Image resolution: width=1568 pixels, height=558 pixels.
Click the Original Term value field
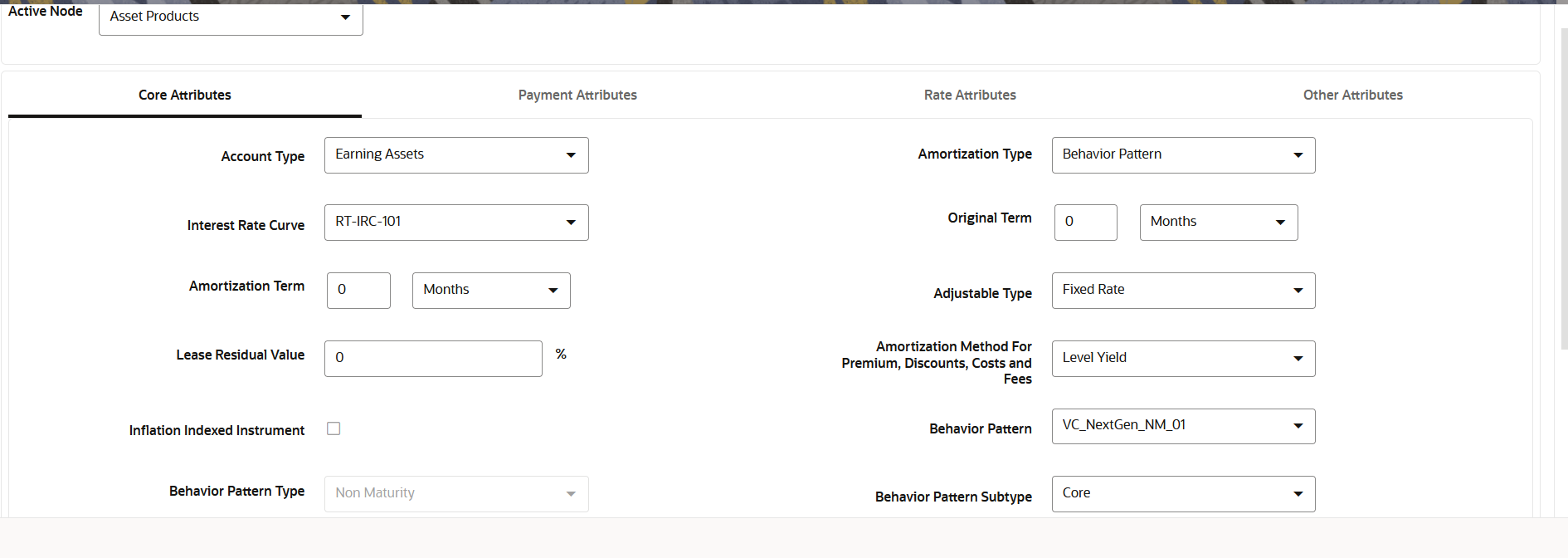pyautogui.click(x=1085, y=223)
